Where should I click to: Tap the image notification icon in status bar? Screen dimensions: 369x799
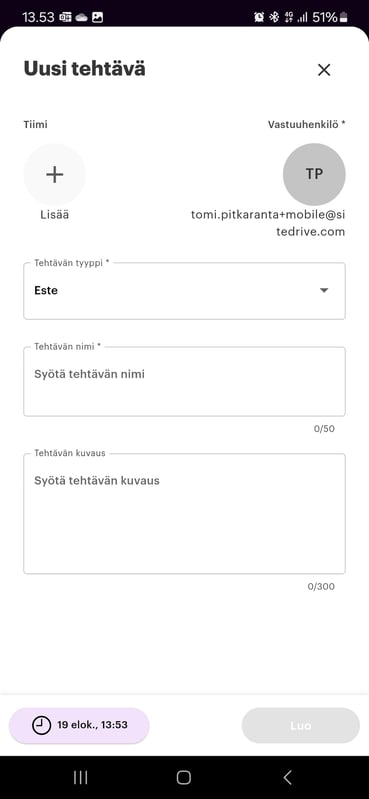pos(97,17)
